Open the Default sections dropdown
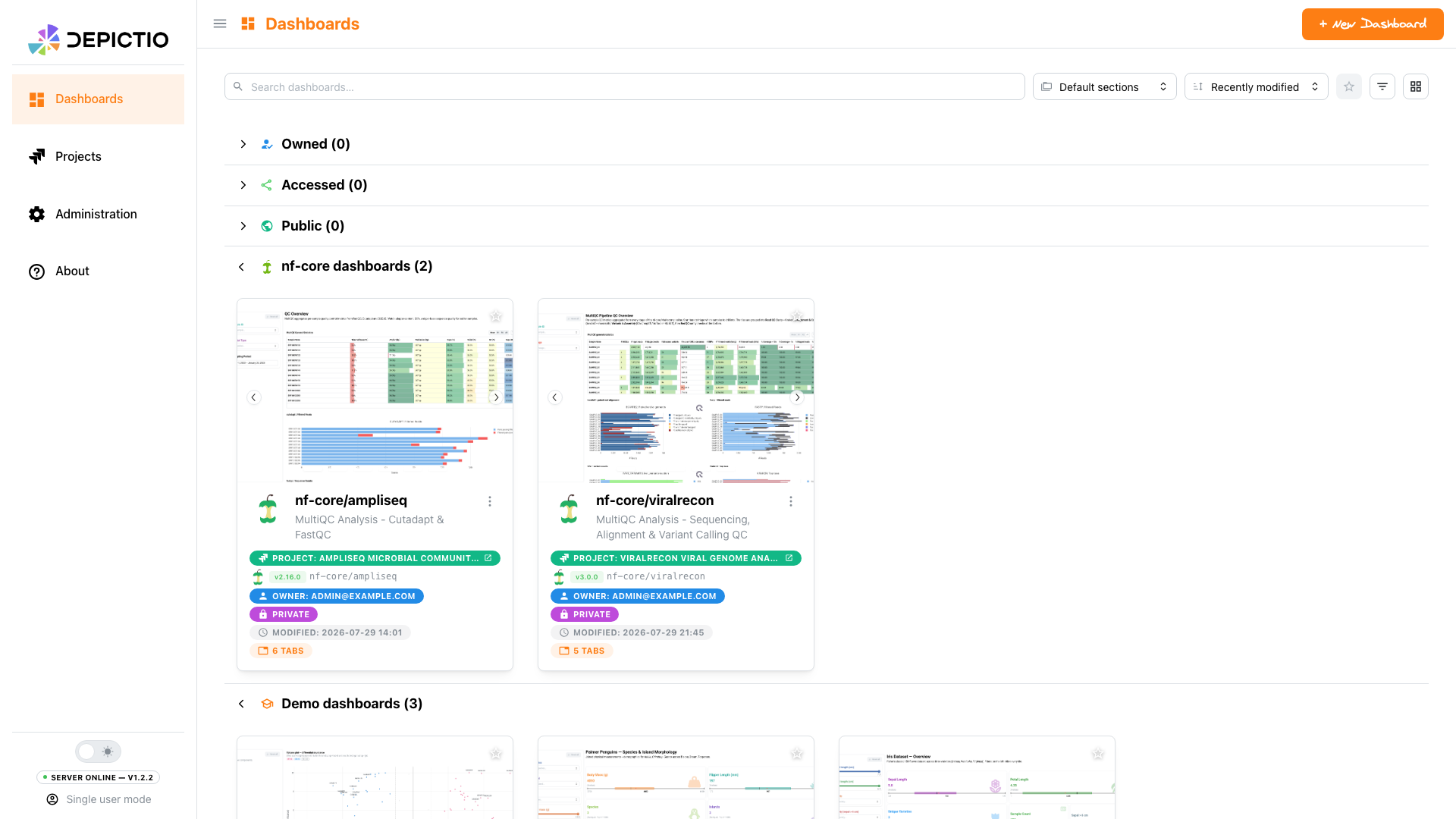Image resolution: width=1456 pixels, height=819 pixels. click(x=1104, y=86)
